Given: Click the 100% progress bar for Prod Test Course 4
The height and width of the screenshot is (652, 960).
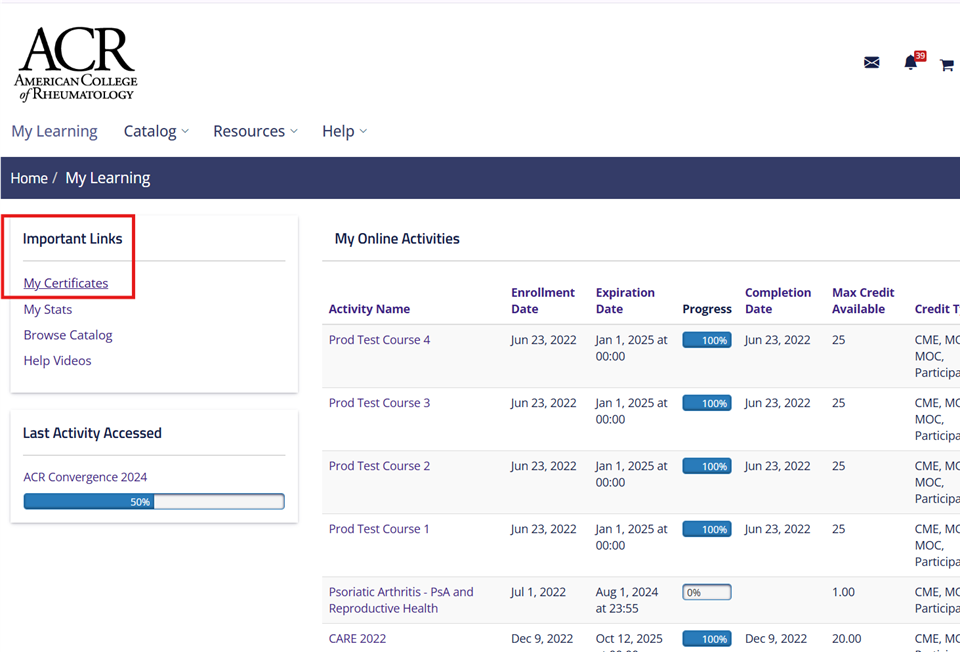Looking at the screenshot, I should pyautogui.click(x=707, y=340).
